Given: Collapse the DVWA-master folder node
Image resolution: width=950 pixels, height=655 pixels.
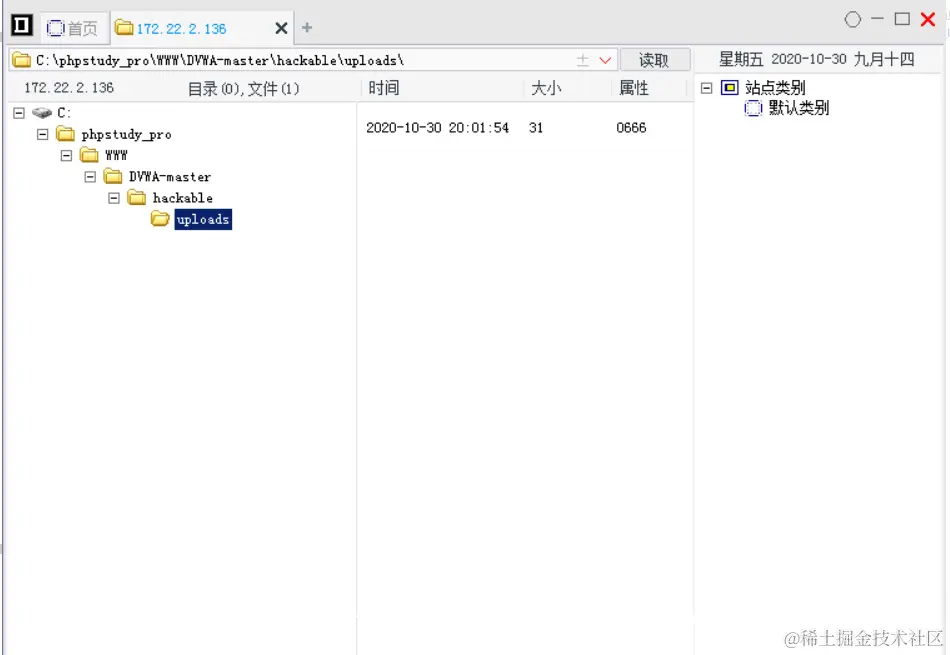Looking at the screenshot, I should (x=90, y=177).
